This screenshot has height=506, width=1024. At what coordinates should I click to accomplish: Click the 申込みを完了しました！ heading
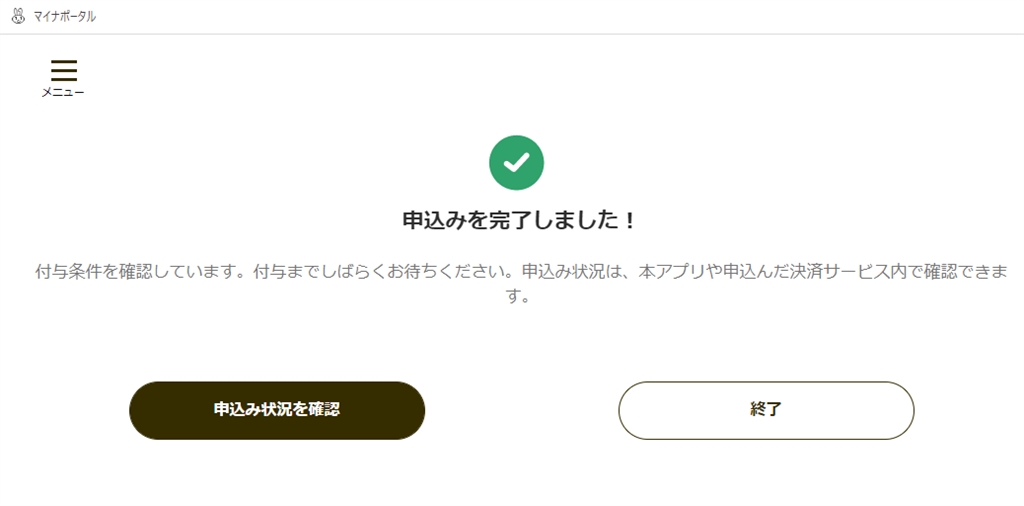(x=519, y=221)
